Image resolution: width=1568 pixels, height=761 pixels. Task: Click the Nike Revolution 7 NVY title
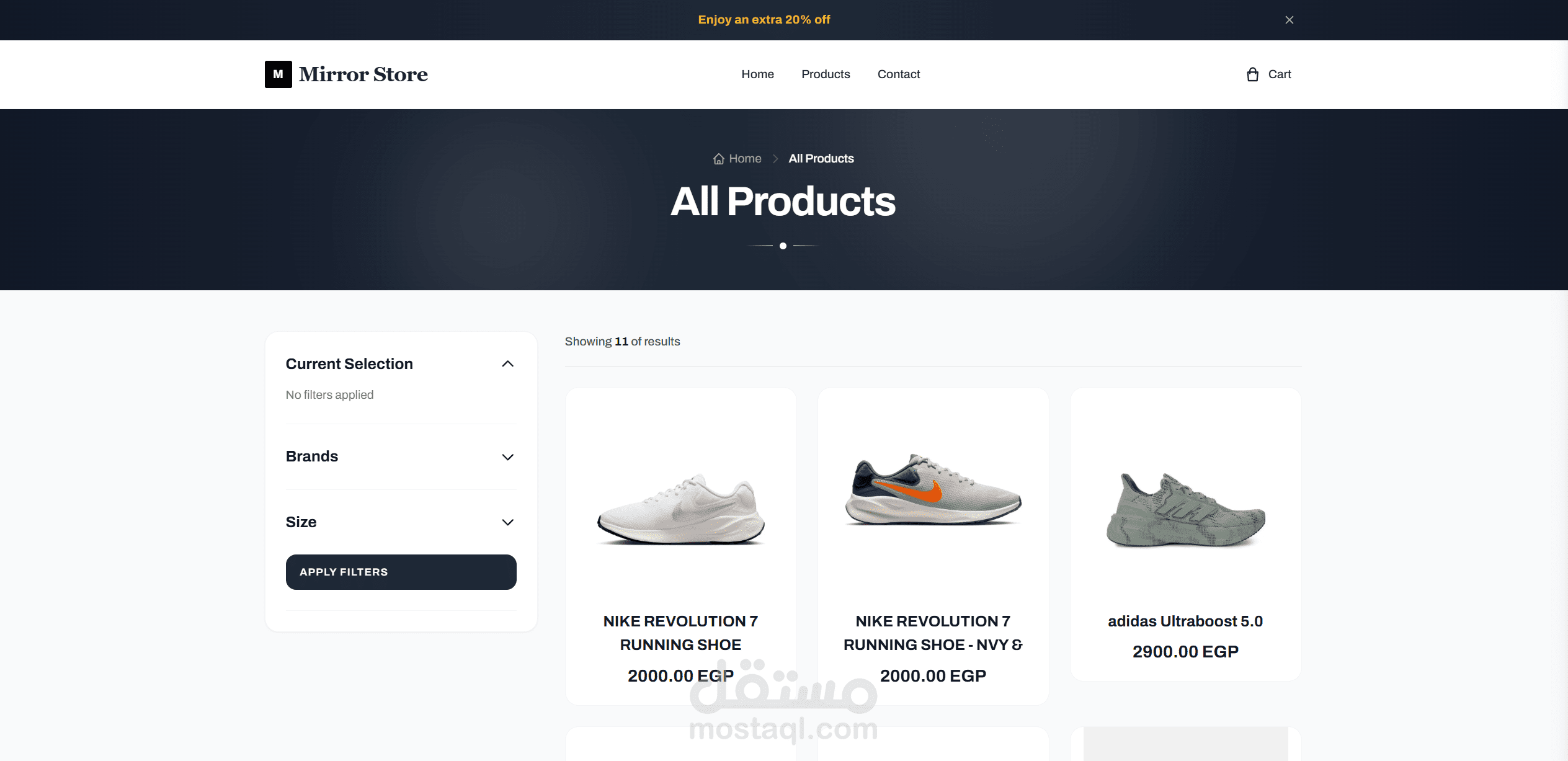click(933, 633)
